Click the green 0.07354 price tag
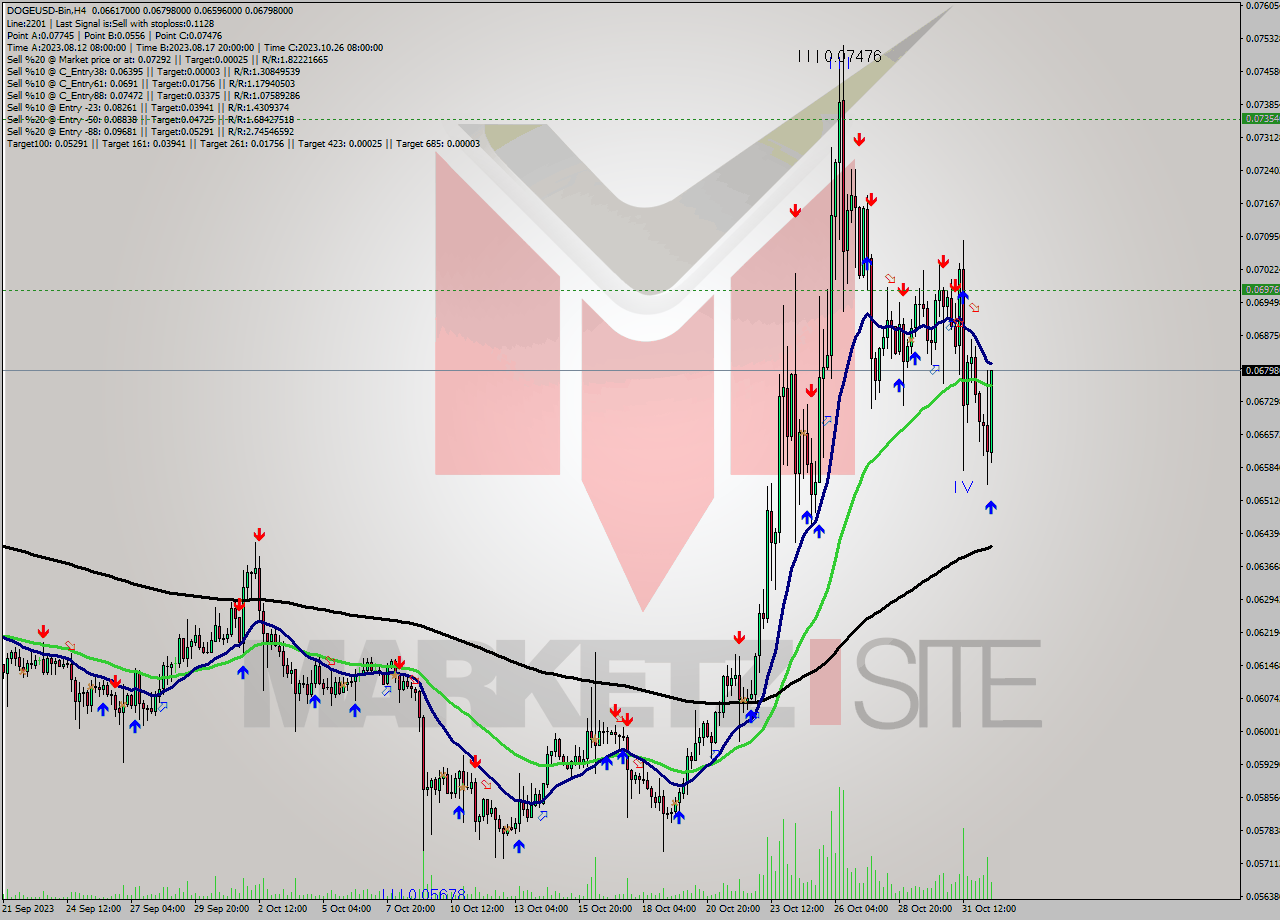 [1261, 119]
